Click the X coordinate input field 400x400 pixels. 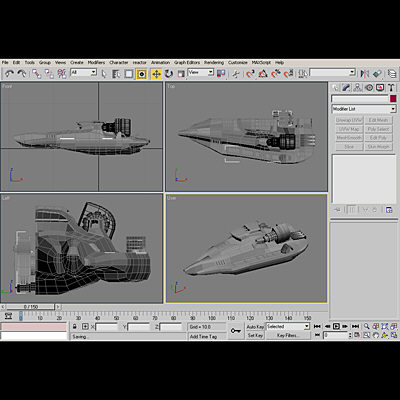[107, 327]
